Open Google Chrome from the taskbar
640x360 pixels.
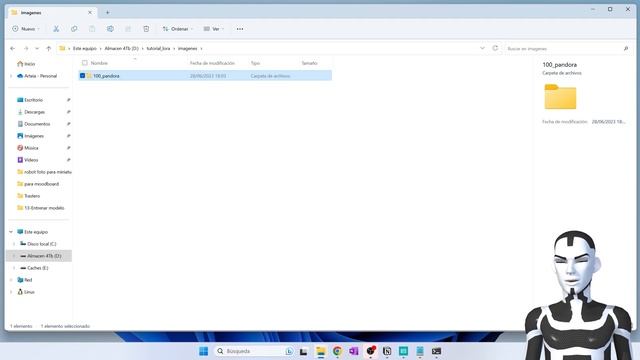[337, 351]
